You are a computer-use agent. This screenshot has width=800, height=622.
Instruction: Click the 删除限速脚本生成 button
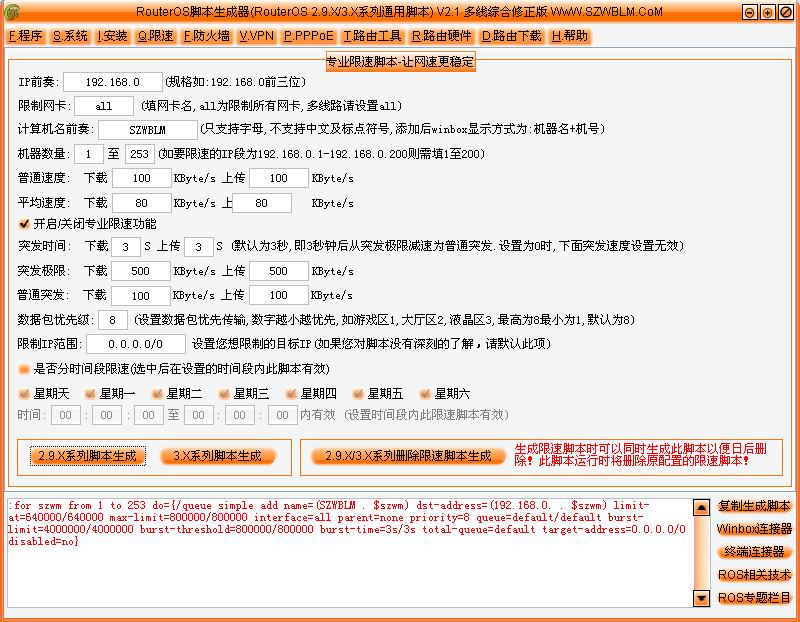click(x=409, y=456)
